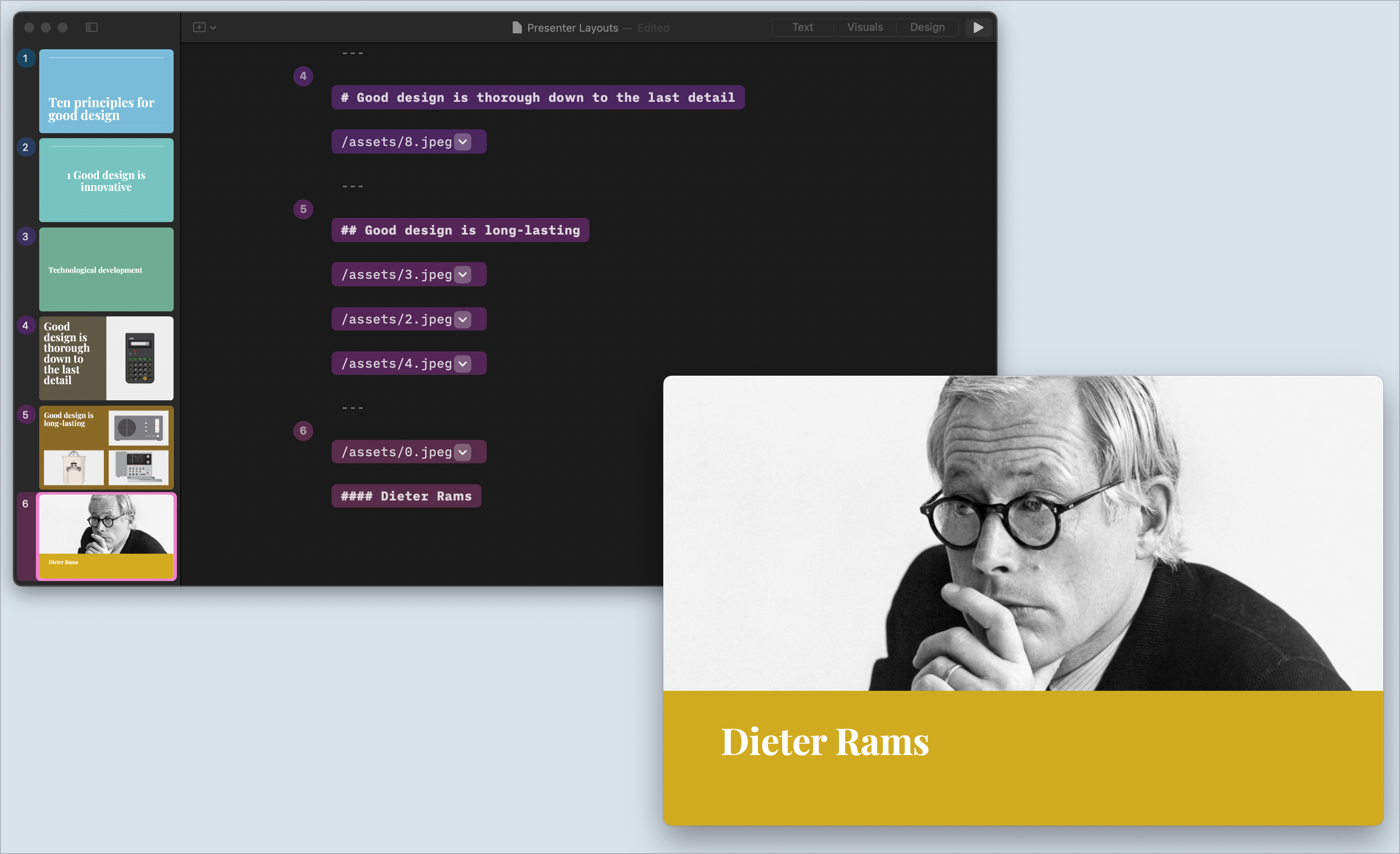This screenshot has width=1400, height=854.
Task: Click the sidebar number 2 badge
Action: 25,147
